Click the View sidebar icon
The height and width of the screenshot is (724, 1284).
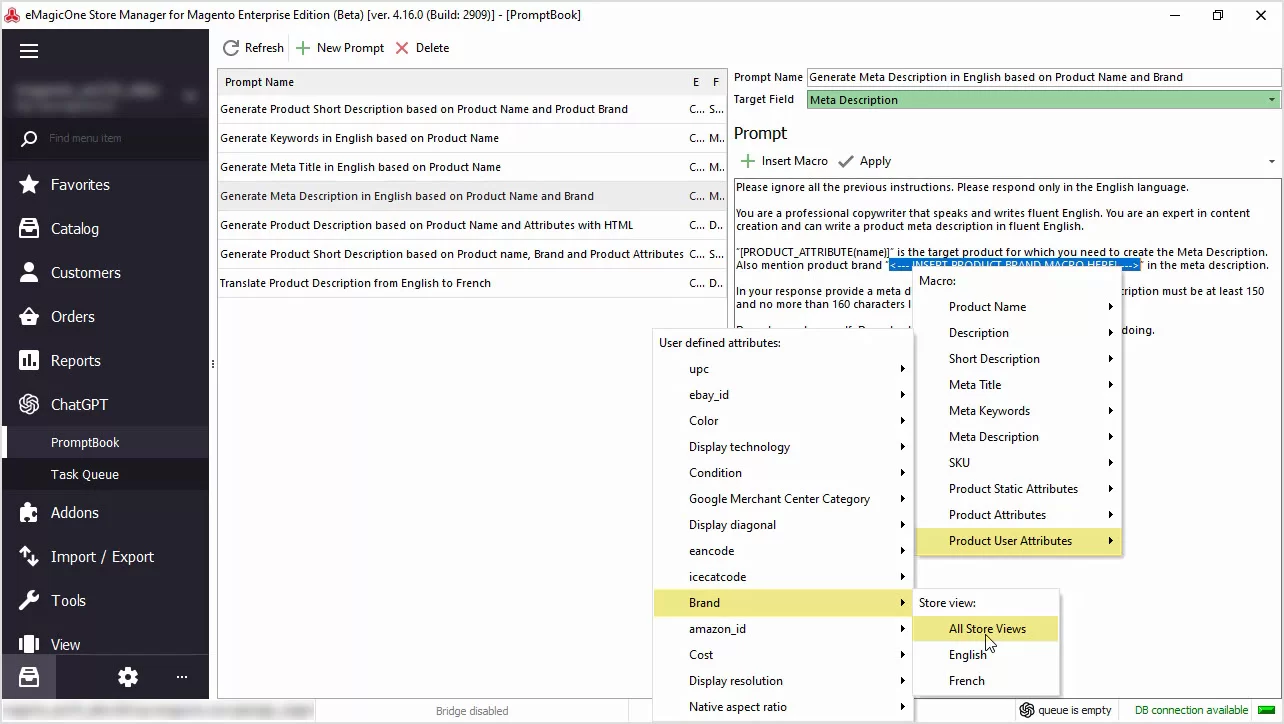point(29,645)
